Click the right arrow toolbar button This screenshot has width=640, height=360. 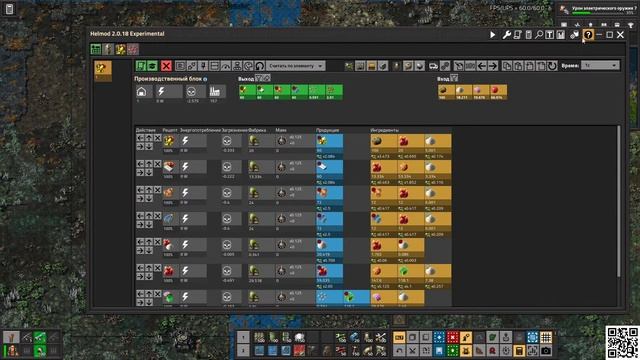493,66
